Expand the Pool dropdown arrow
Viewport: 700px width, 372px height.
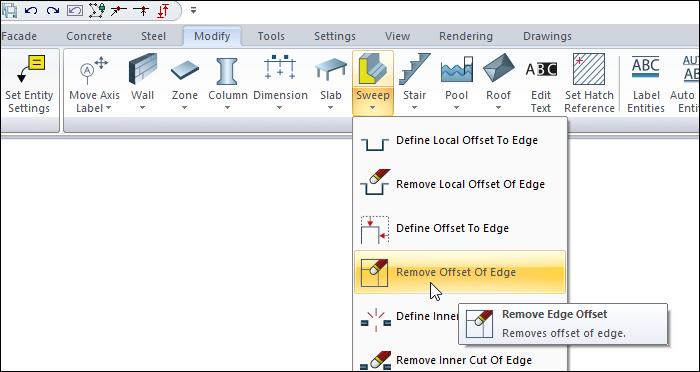pos(457,108)
